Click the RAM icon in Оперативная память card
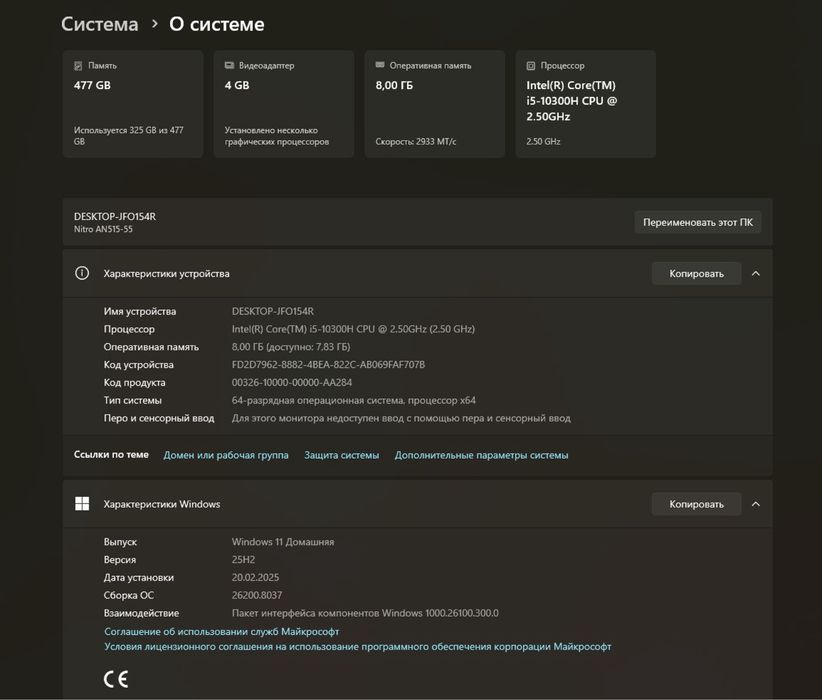This screenshot has height=700, width=822. tap(380, 64)
